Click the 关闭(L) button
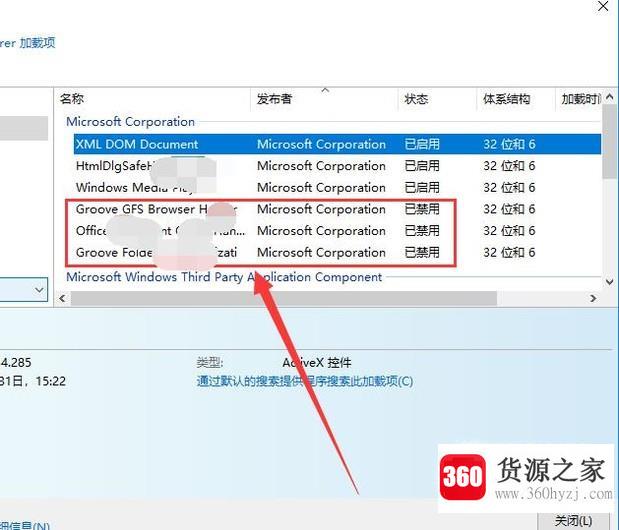This screenshot has width=619, height=530. tap(573, 521)
